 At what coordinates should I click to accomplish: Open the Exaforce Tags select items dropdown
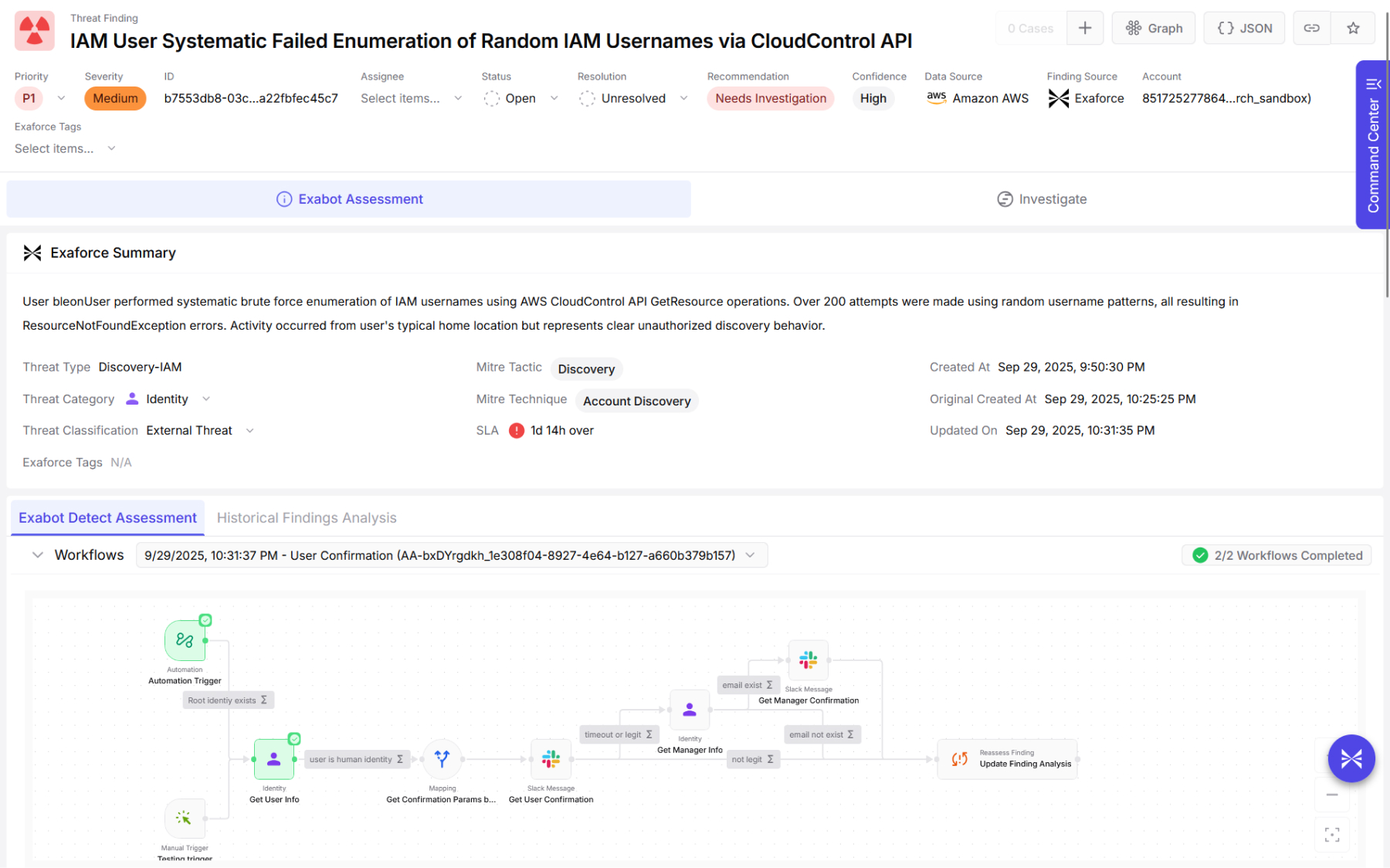coord(66,148)
